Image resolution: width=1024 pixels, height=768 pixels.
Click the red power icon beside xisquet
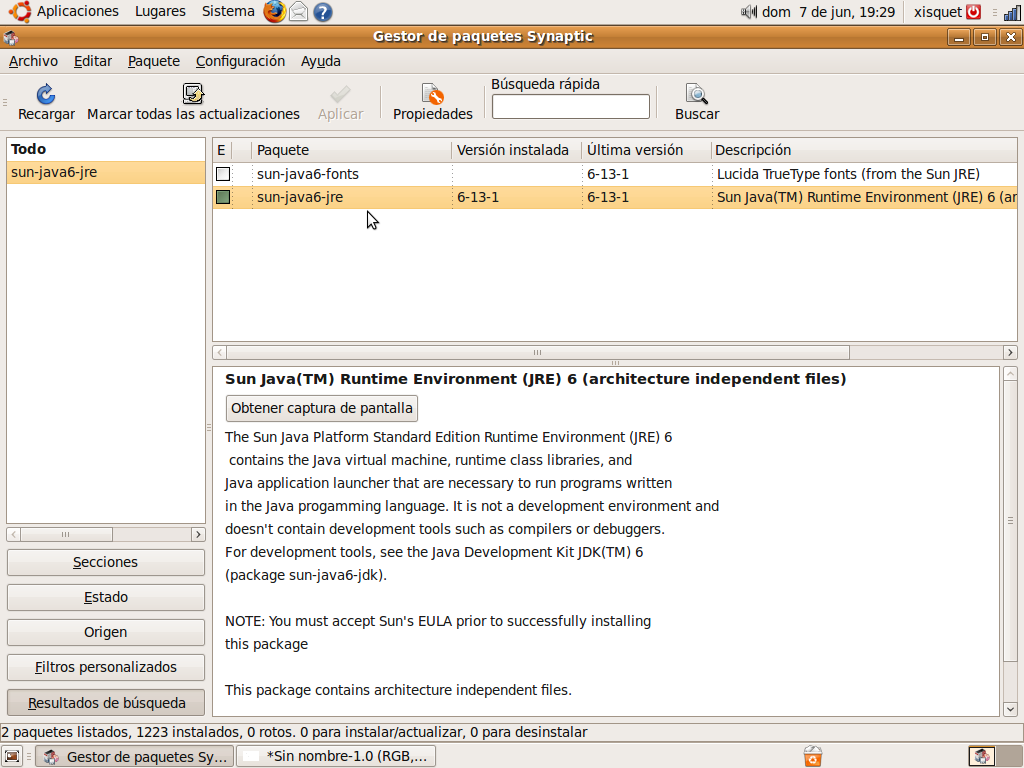974,12
